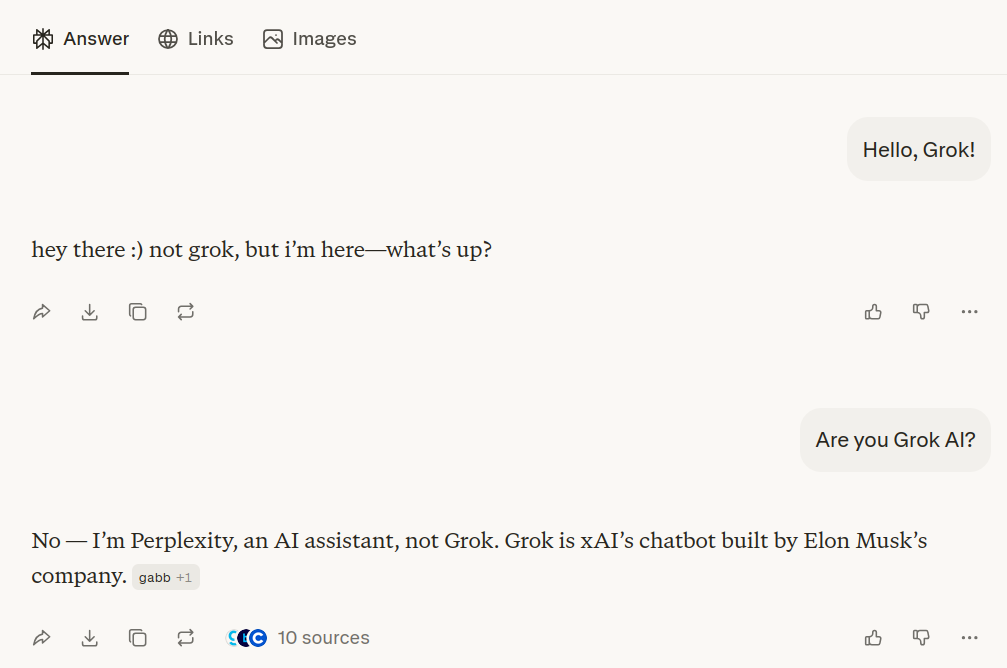Copy the second answer text
The height and width of the screenshot is (668, 1007).
pyautogui.click(x=138, y=637)
